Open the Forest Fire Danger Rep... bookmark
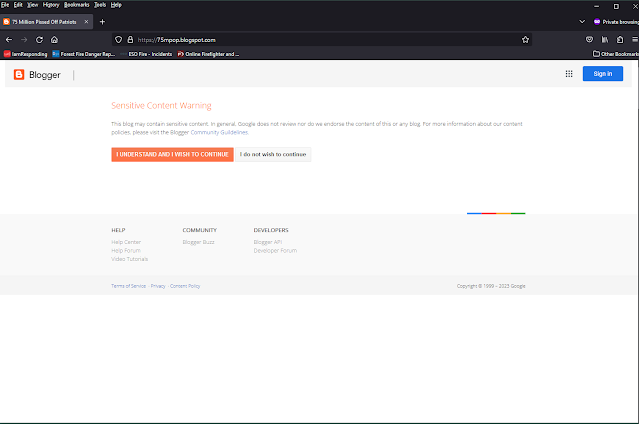639x424 pixels. pos(84,54)
